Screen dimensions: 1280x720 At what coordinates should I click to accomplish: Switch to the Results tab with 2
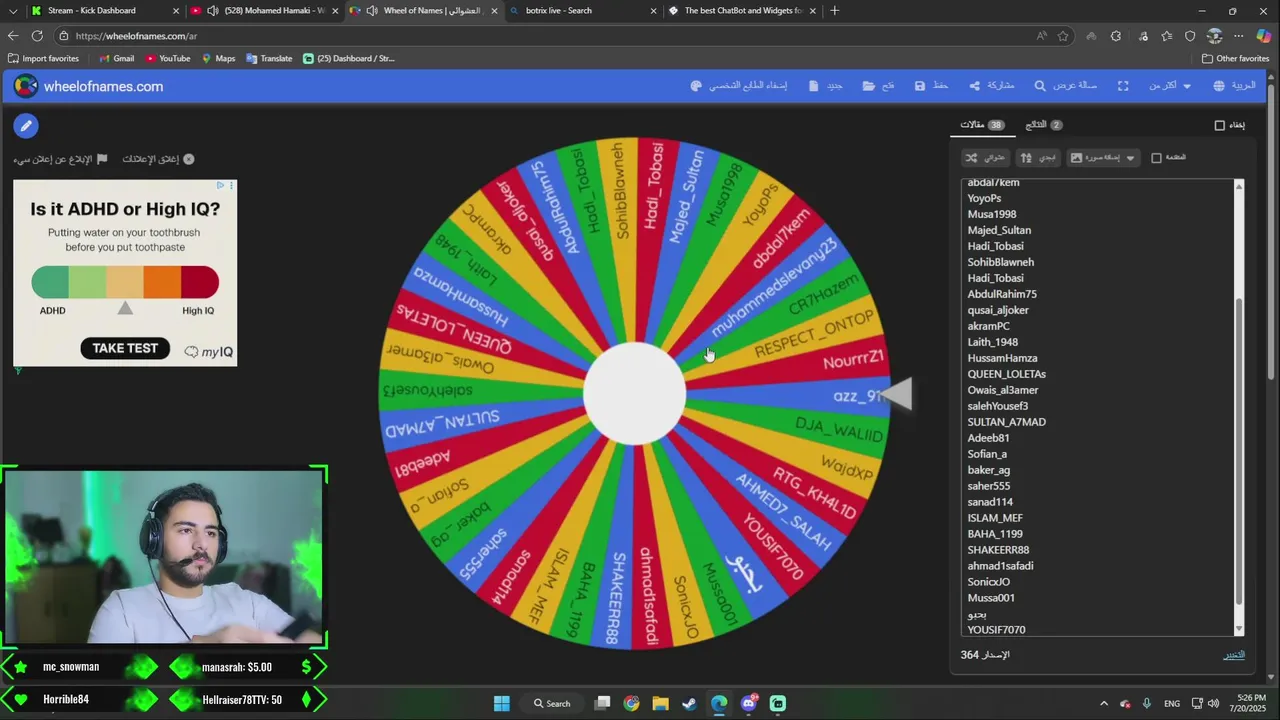1044,125
